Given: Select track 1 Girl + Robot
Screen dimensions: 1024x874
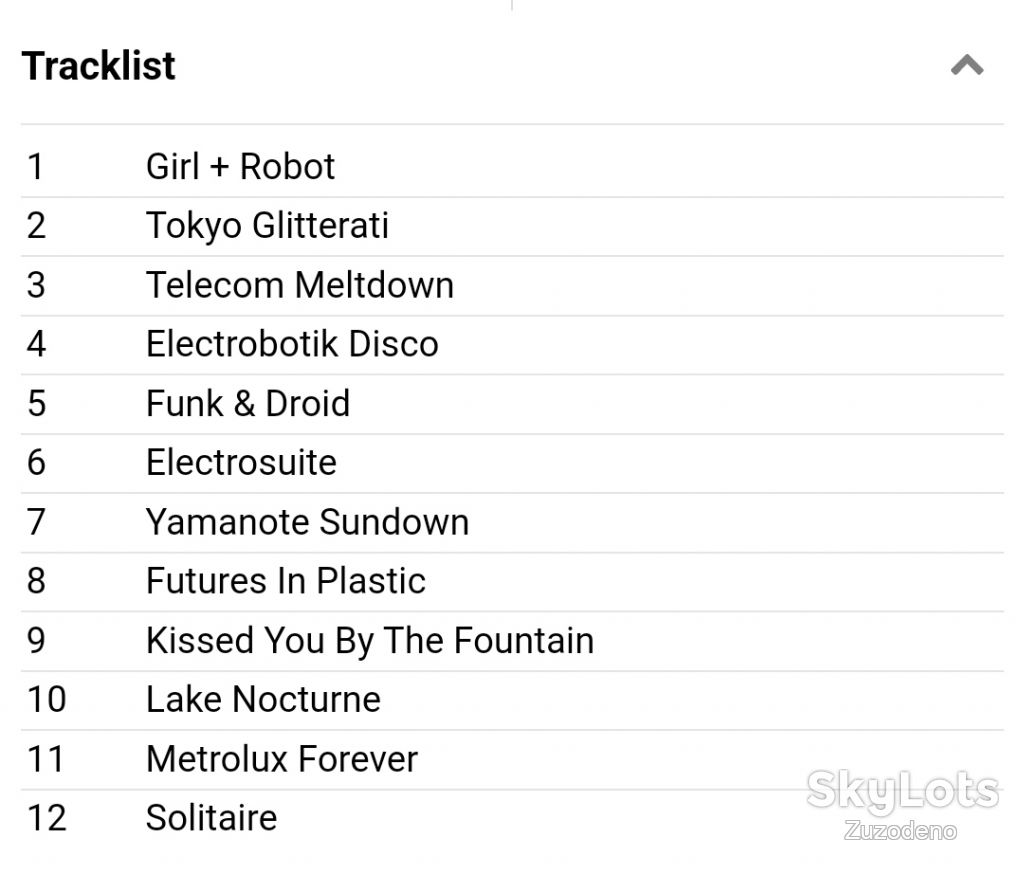Looking at the screenshot, I should pos(512,167).
